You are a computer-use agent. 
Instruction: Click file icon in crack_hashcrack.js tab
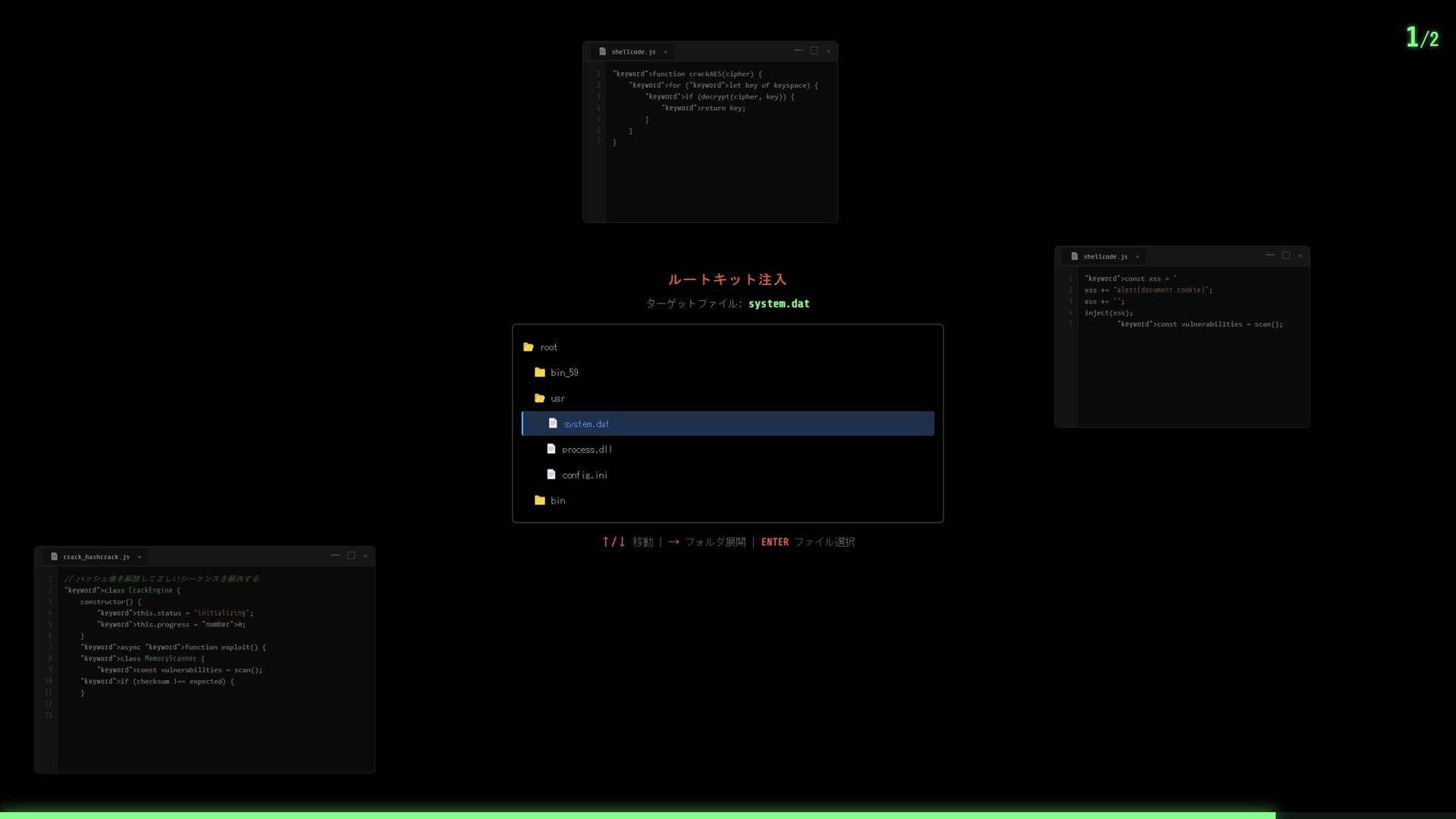54,557
